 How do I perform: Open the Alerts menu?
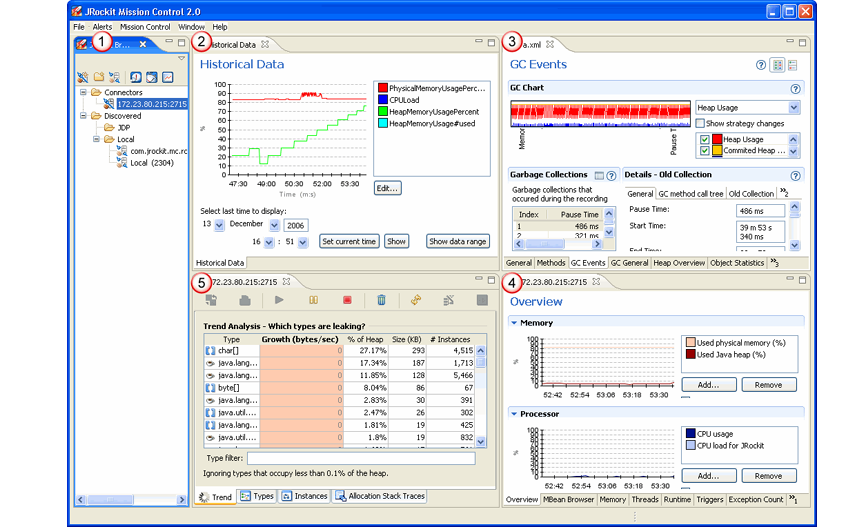click(x=102, y=27)
